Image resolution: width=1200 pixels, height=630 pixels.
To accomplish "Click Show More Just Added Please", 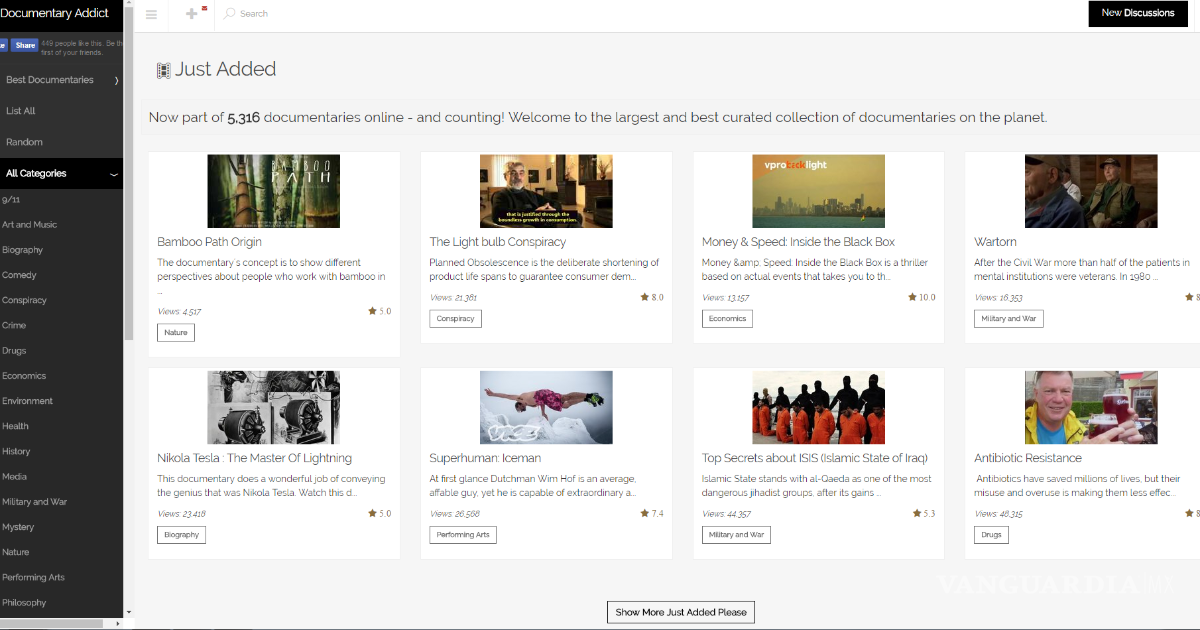I will click(680, 612).
